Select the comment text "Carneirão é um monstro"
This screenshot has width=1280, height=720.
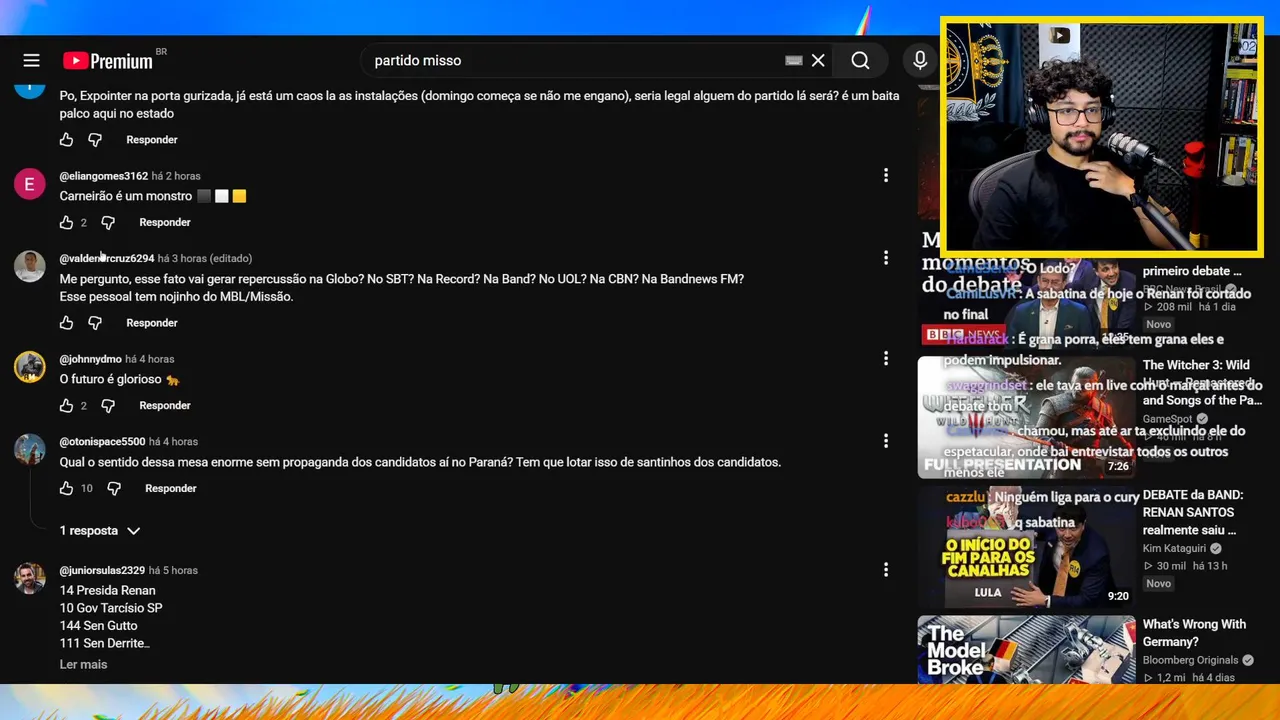[126, 197]
